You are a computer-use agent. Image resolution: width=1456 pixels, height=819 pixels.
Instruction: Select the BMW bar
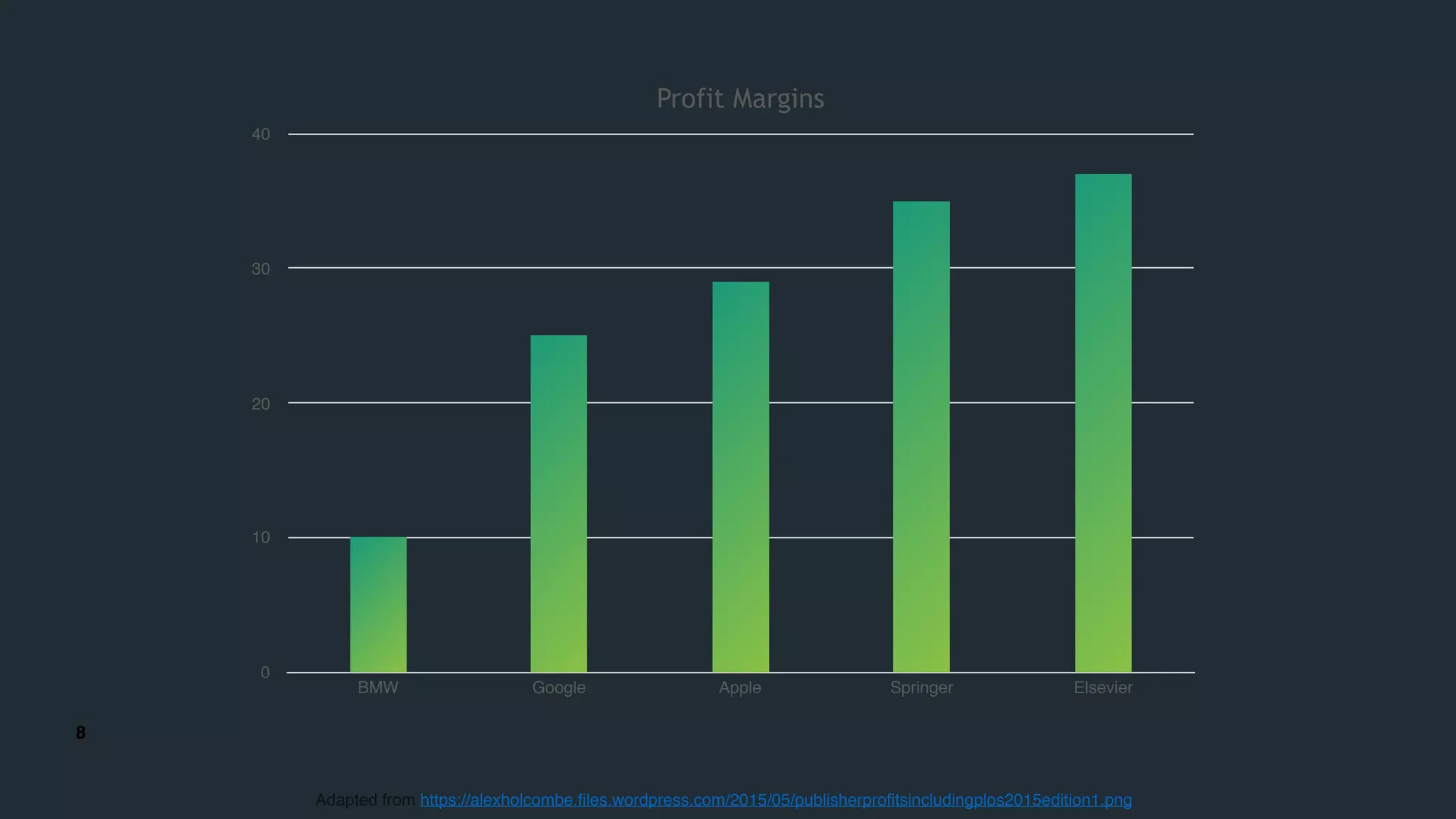click(x=378, y=604)
